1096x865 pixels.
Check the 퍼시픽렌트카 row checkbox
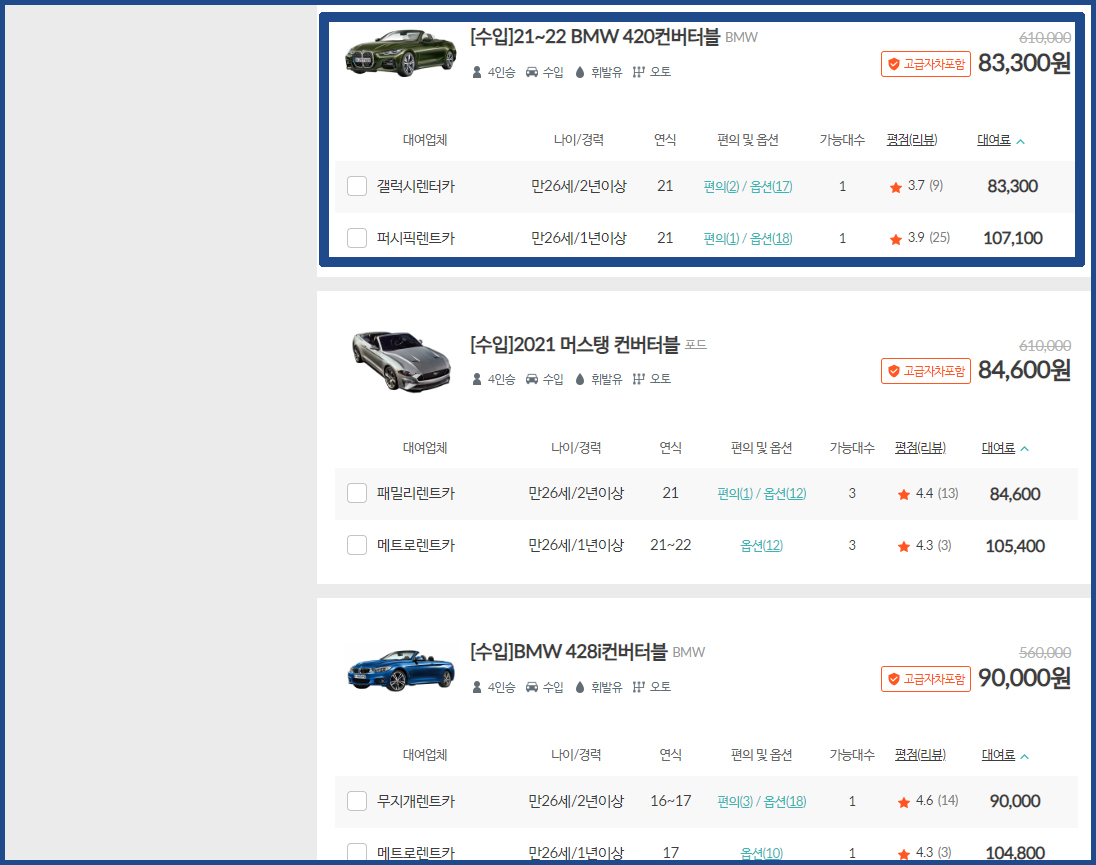pos(357,238)
